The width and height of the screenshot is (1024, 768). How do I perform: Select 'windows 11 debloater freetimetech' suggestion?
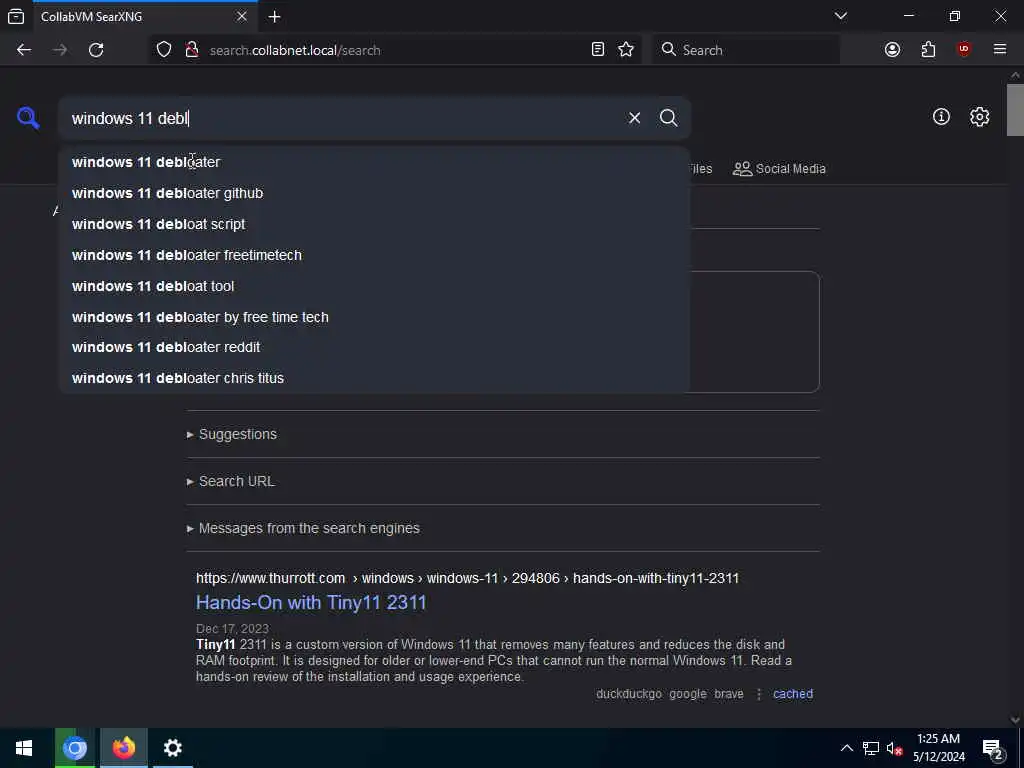tap(374, 255)
